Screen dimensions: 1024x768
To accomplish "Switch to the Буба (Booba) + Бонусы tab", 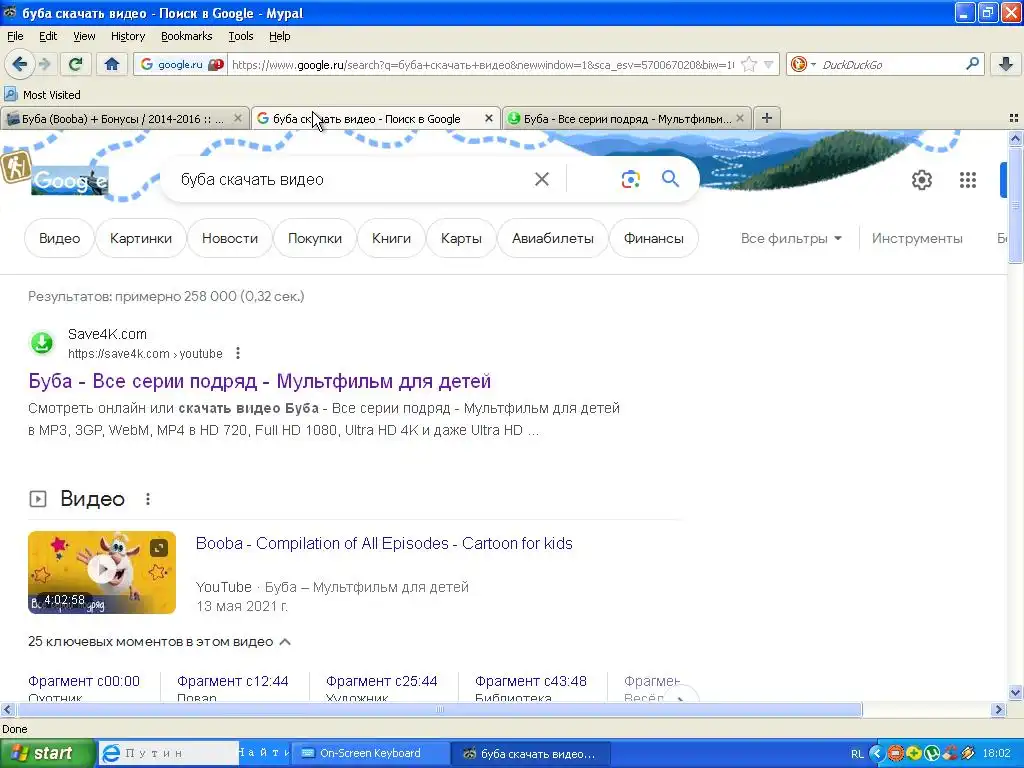I will (x=124, y=119).
